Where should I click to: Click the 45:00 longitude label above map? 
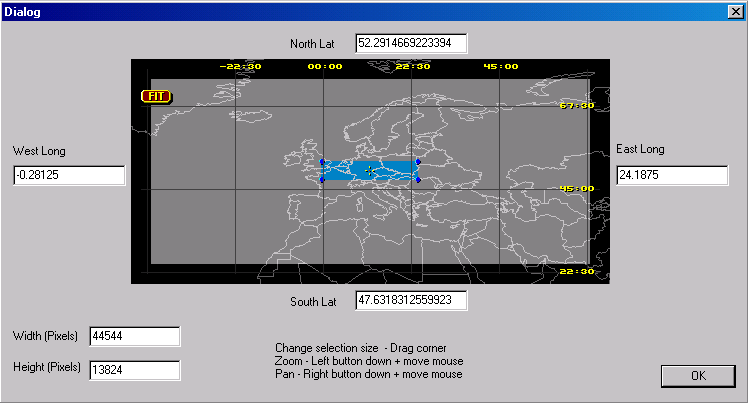pyautogui.click(x=501, y=67)
